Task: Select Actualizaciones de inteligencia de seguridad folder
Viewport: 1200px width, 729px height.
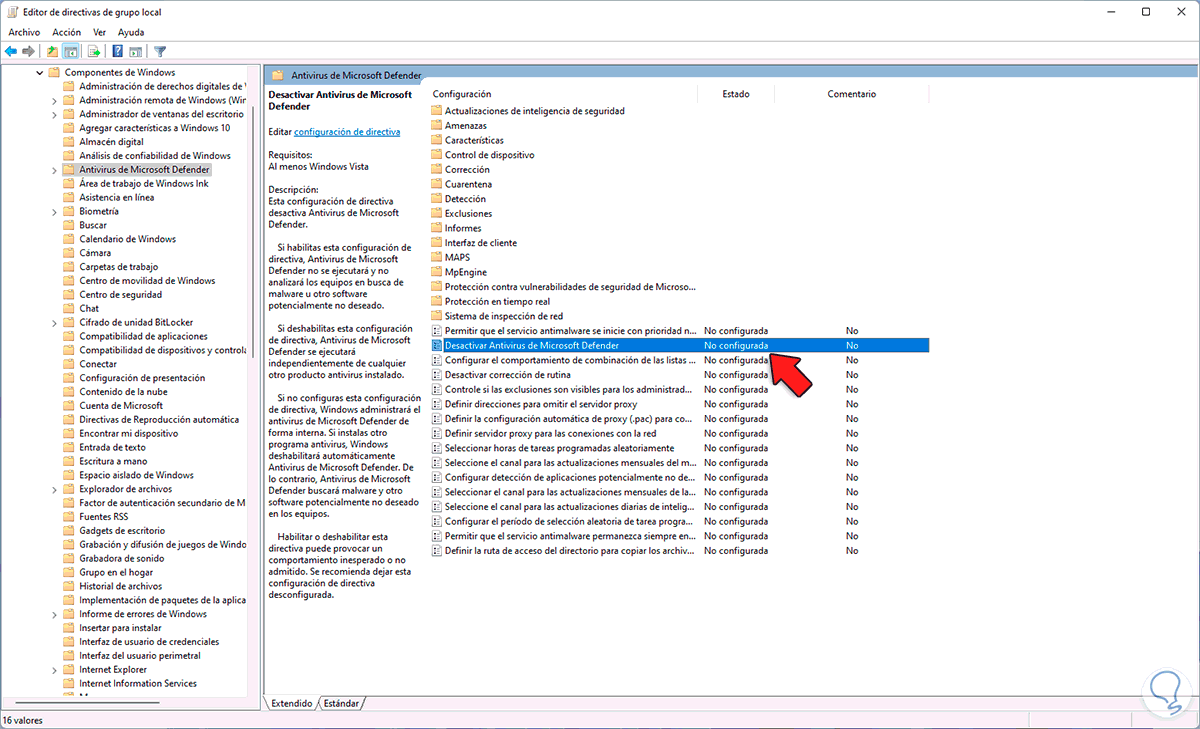Action: click(535, 111)
